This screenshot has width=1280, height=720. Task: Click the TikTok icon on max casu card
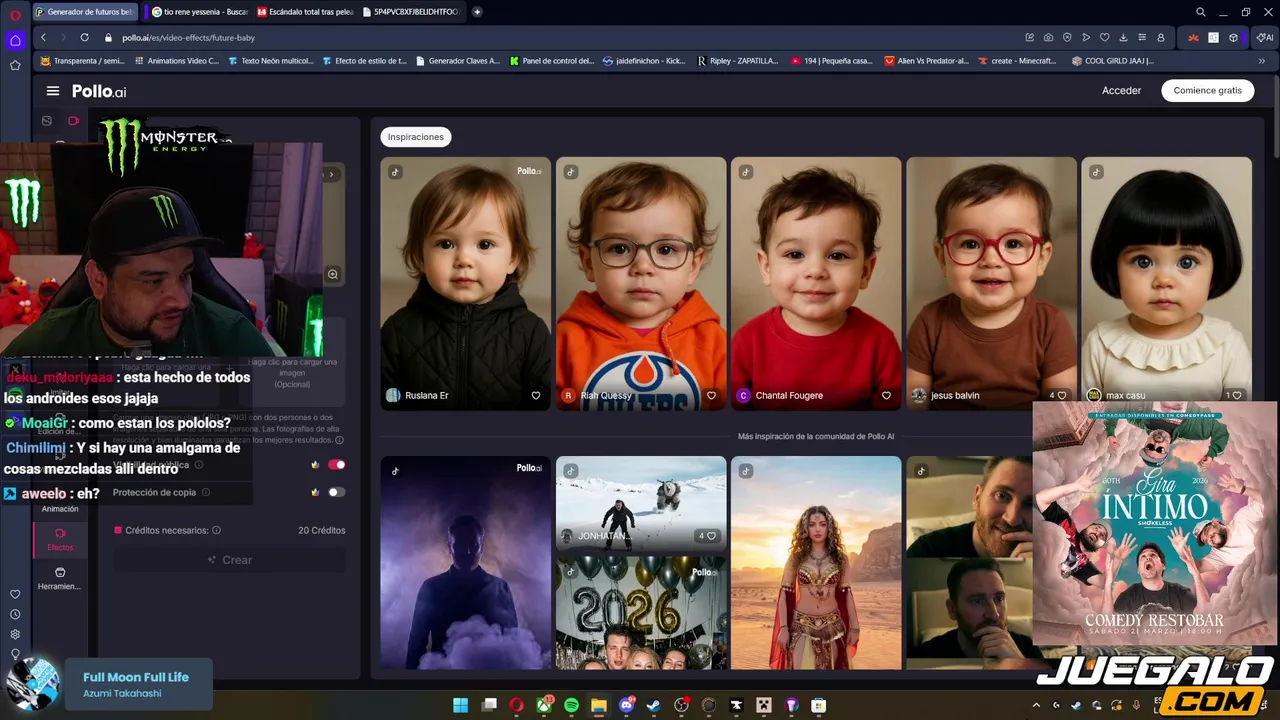1096,172
